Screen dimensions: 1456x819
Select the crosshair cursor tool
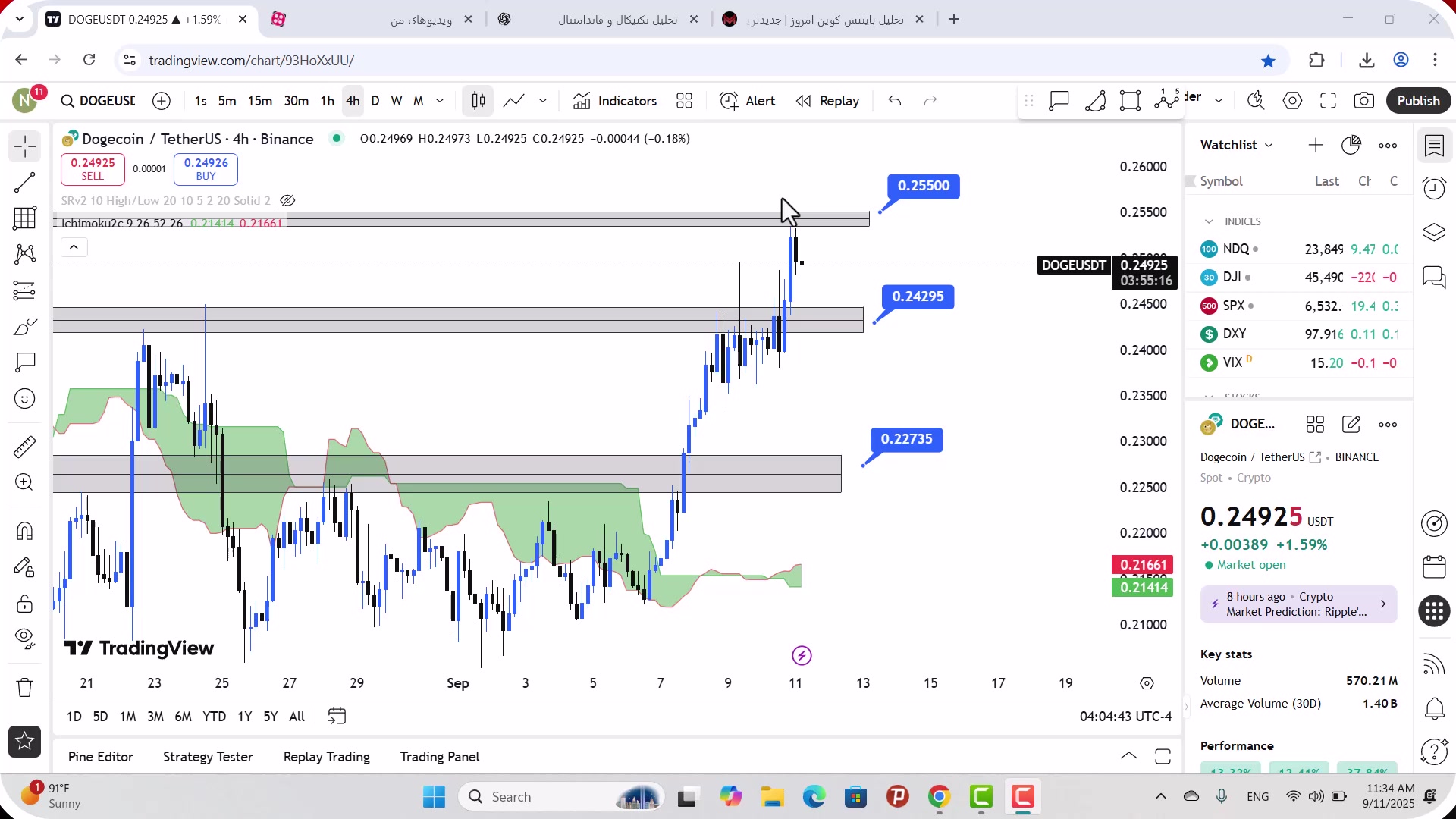pyautogui.click(x=24, y=146)
